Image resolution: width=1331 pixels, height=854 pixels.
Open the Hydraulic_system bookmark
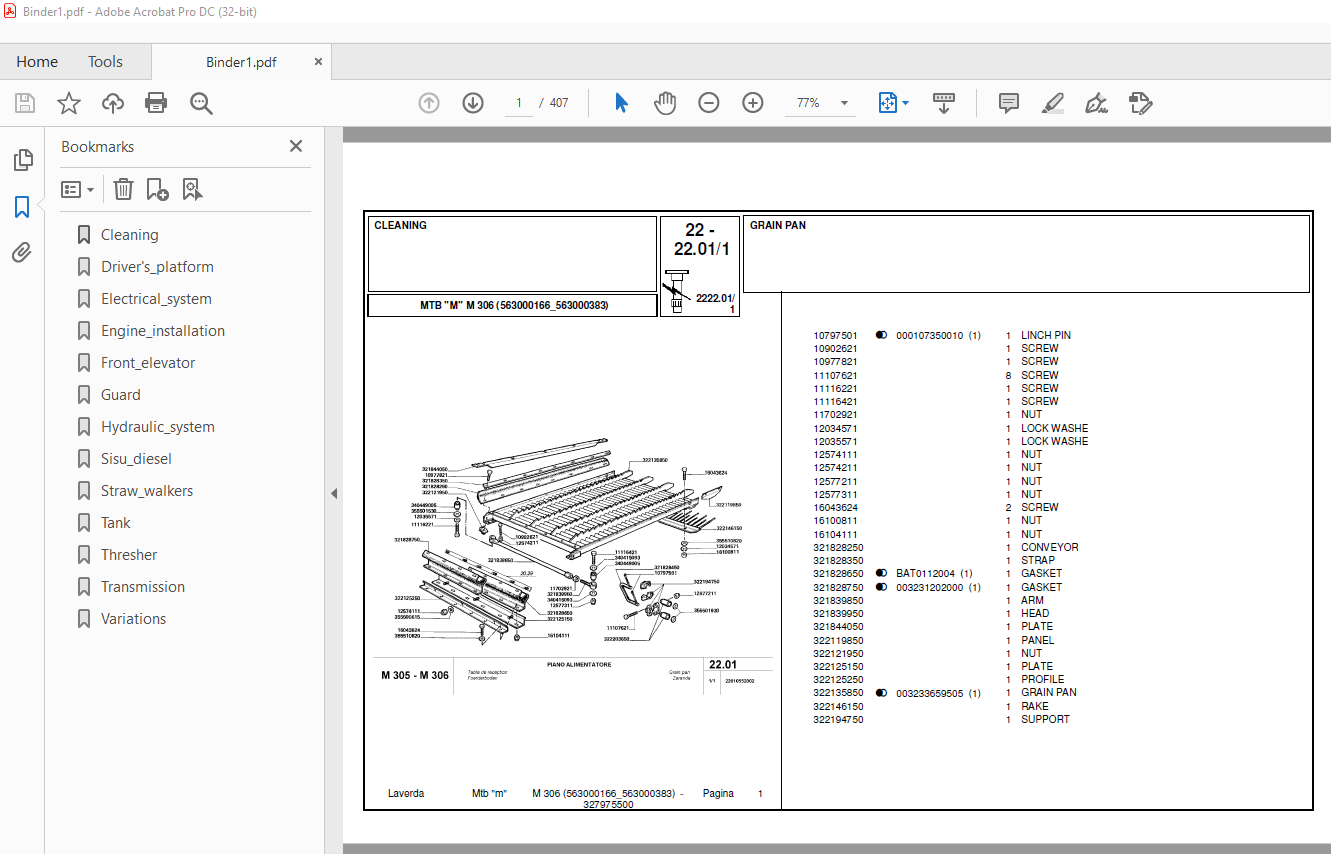(158, 427)
